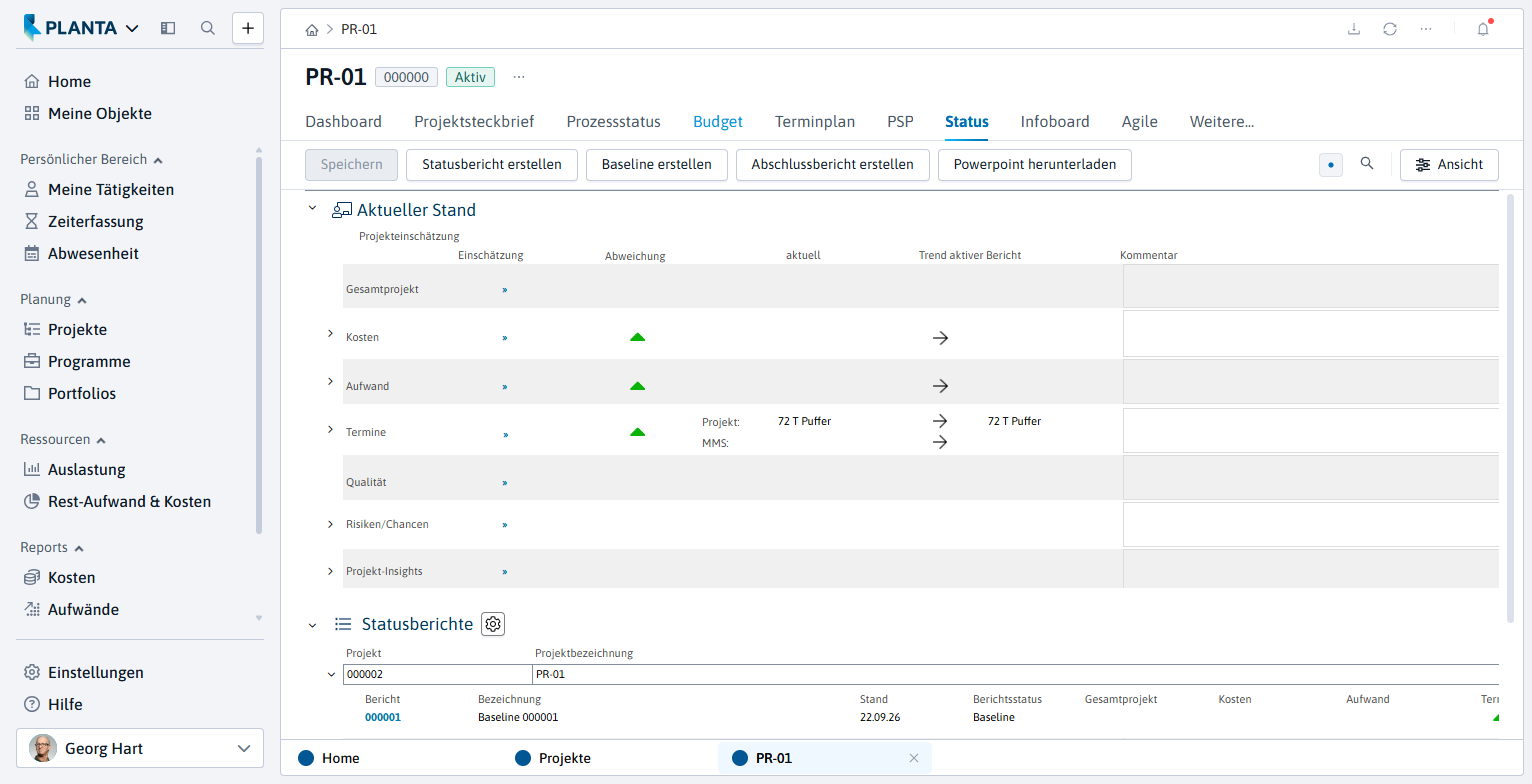The width and height of the screenshot is (1532, 784).
Task: Collapse Persönlicher Bereich sidebar group
Action: pyautogui.click(x=92, y=159)
